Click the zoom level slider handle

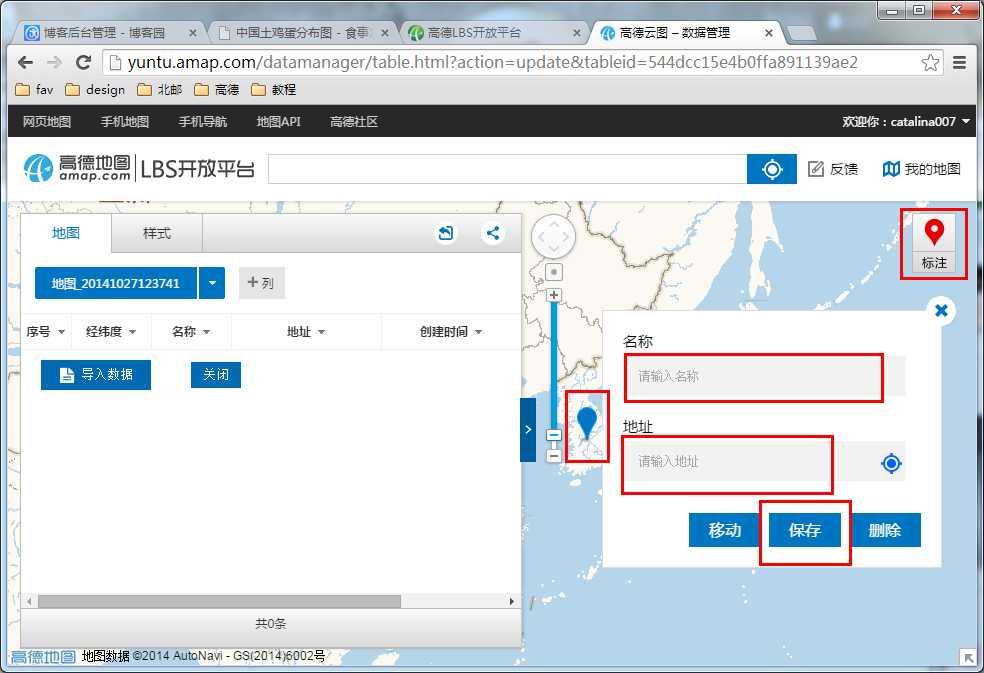tap(554, 435)
